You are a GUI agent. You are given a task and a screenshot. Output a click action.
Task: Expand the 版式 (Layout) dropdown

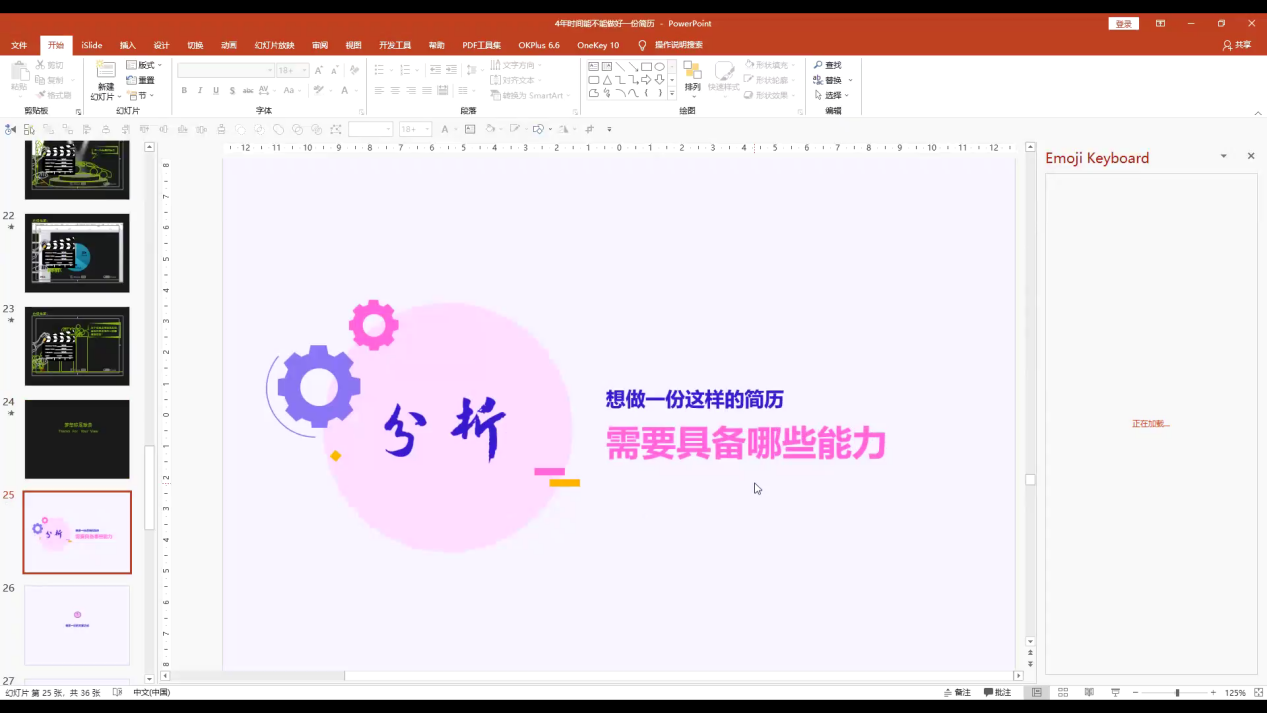tap(144, 65)
